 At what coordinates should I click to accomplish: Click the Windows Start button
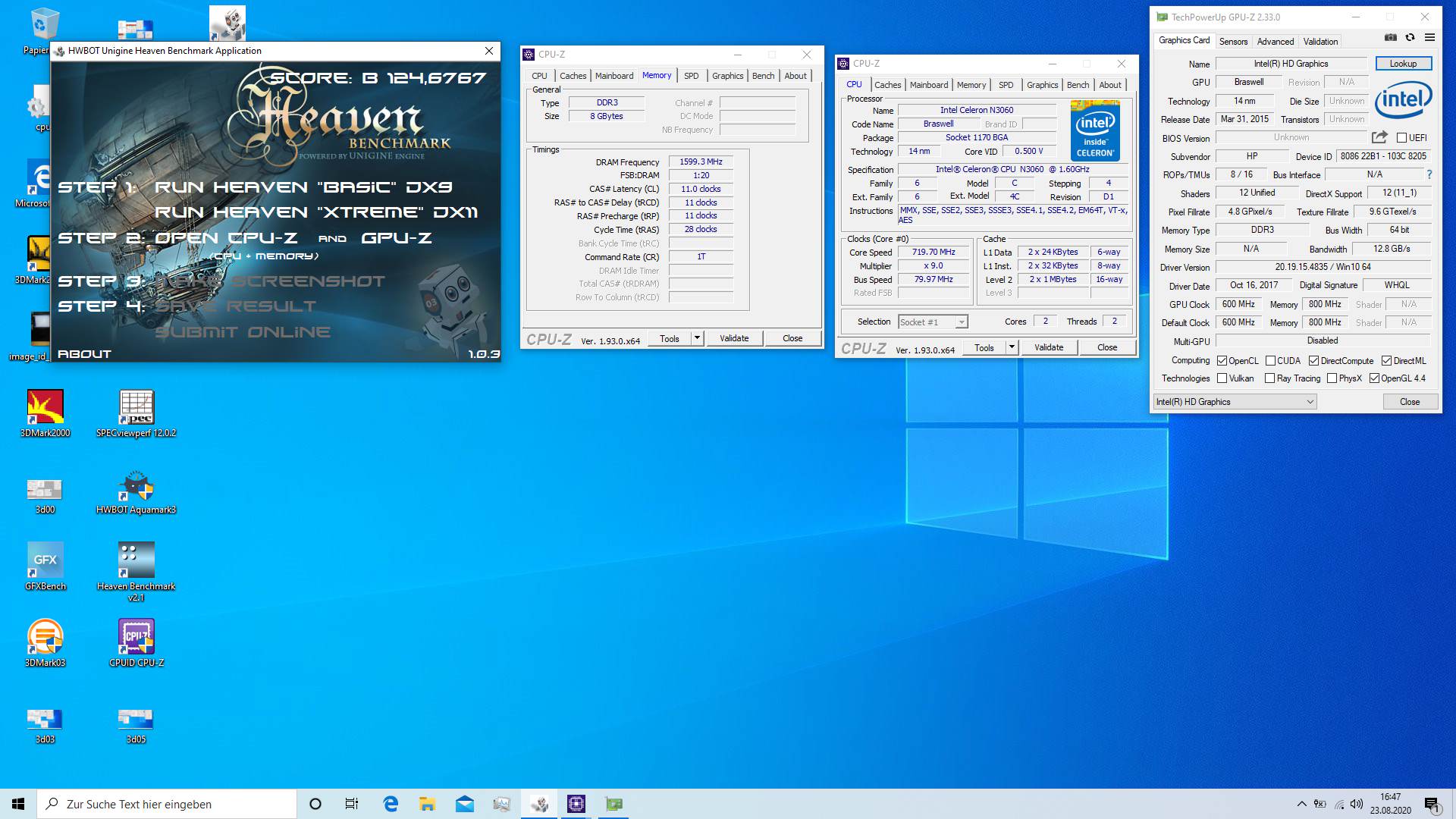pos(18,804)
